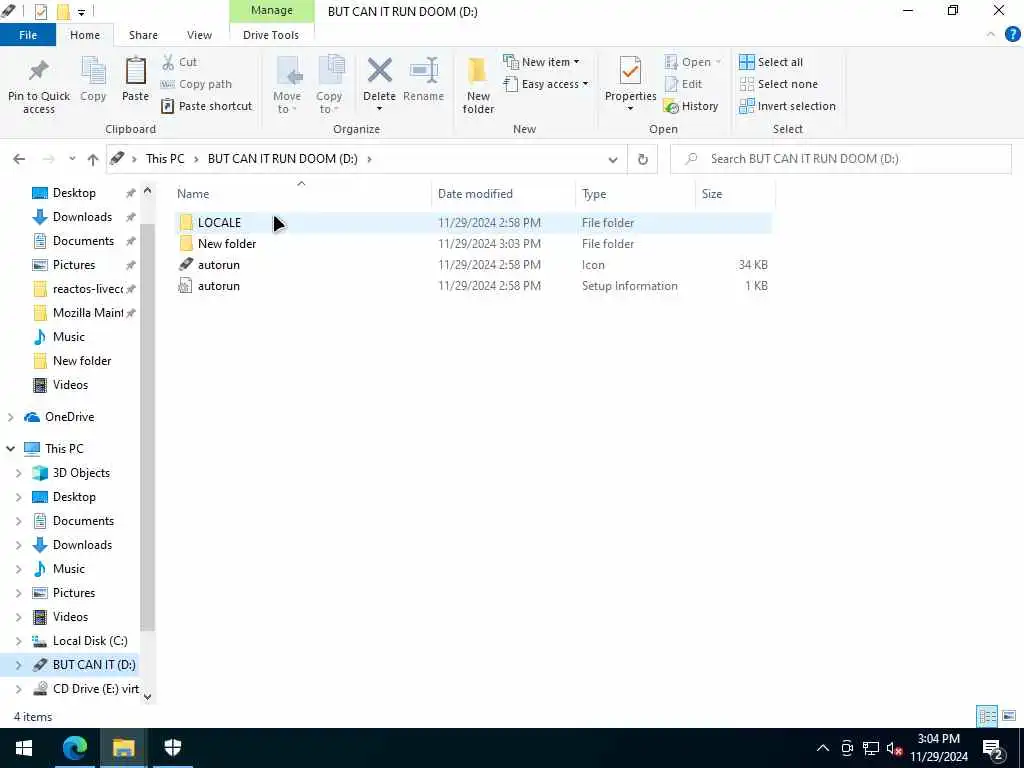Open the recent locations dropdown arrow

point(72,159)
